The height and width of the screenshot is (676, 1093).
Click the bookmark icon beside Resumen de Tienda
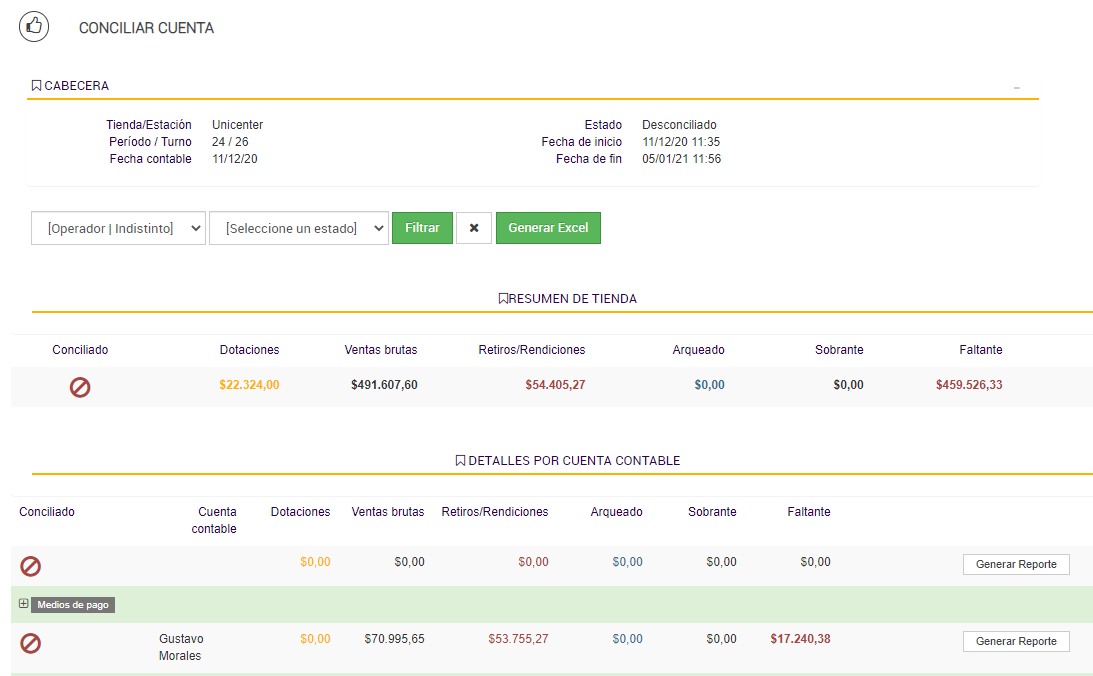[503, 299]
